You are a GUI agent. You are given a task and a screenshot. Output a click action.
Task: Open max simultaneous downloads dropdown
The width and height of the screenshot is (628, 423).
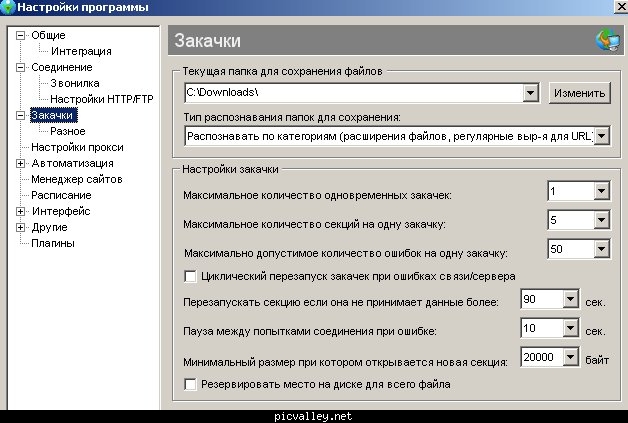click(x=601, y=191)
